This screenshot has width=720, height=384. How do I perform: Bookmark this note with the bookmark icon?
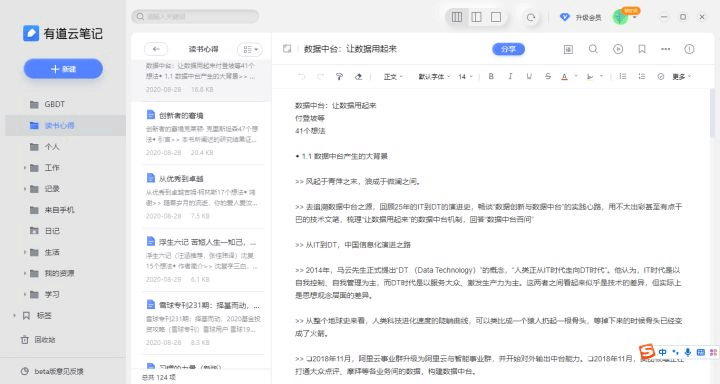point(642,49)
